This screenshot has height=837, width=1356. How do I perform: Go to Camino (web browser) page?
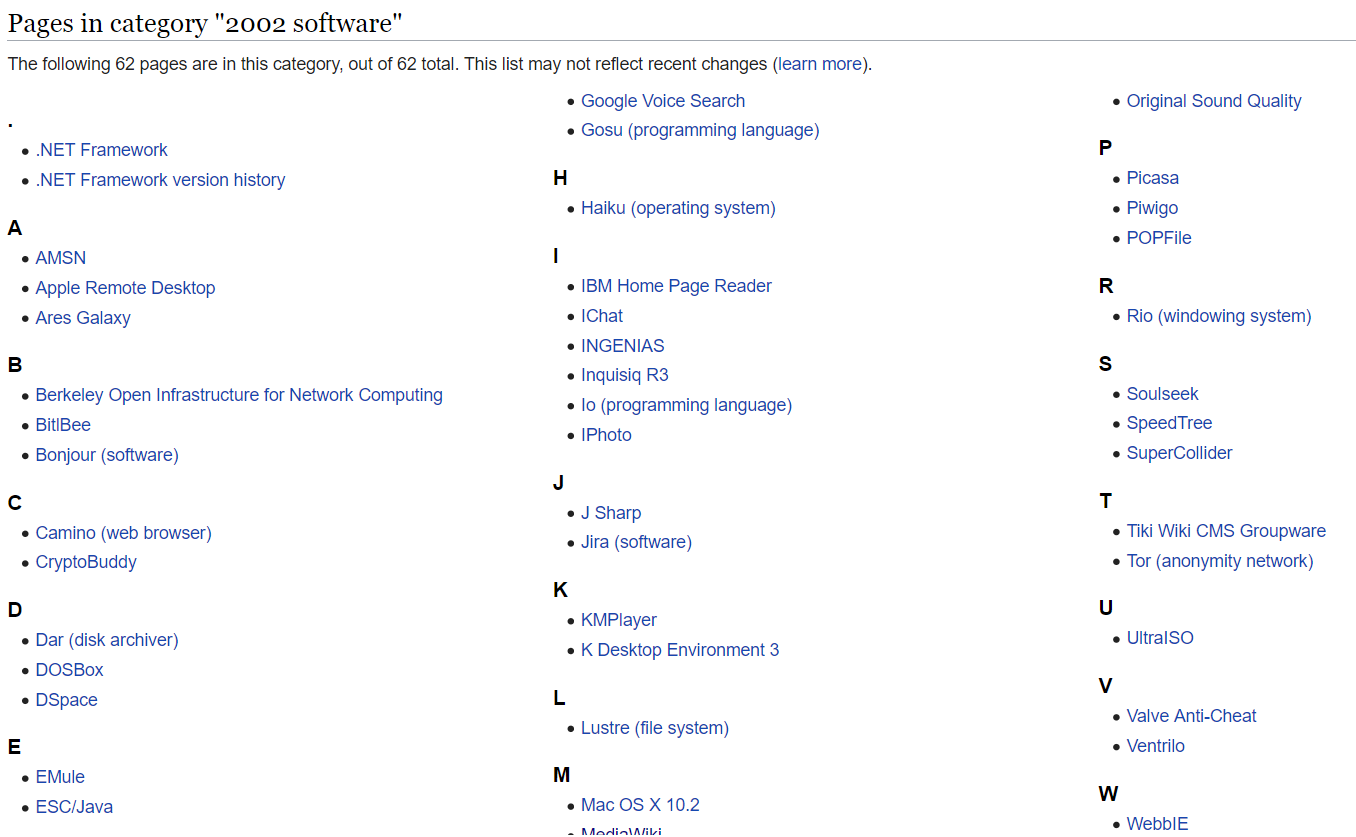tap(124, 533)
